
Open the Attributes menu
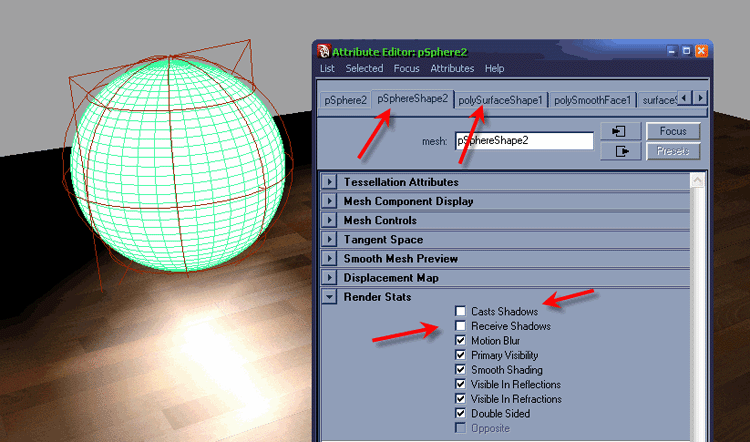452,69
